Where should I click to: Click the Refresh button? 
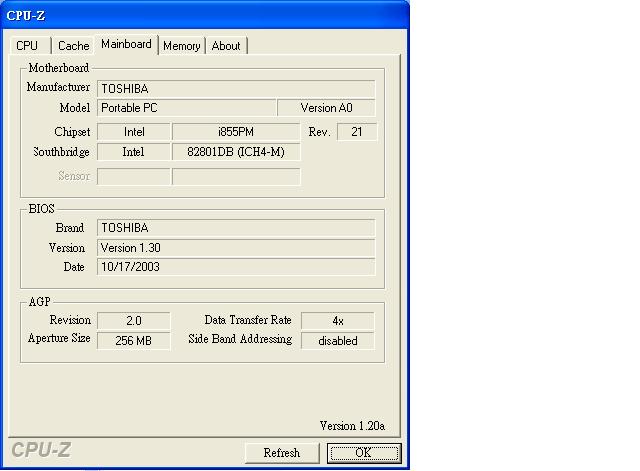(282, 453)
